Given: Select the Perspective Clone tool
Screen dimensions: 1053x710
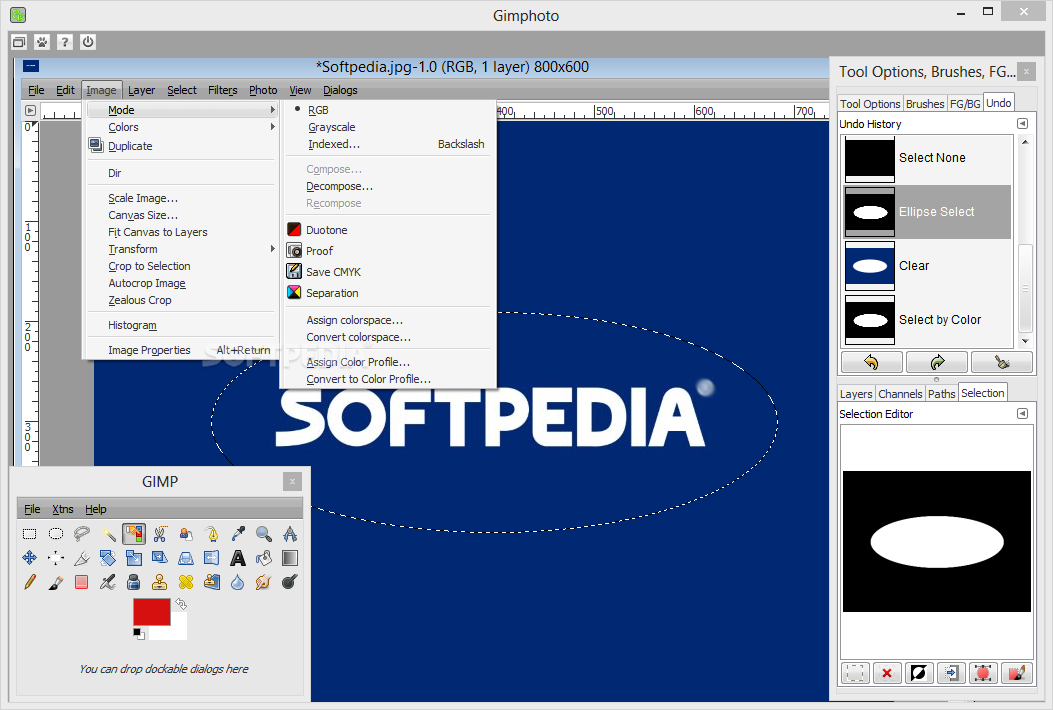Looking at the screenshot, I should pyautogui.click(x=212, y=582).
